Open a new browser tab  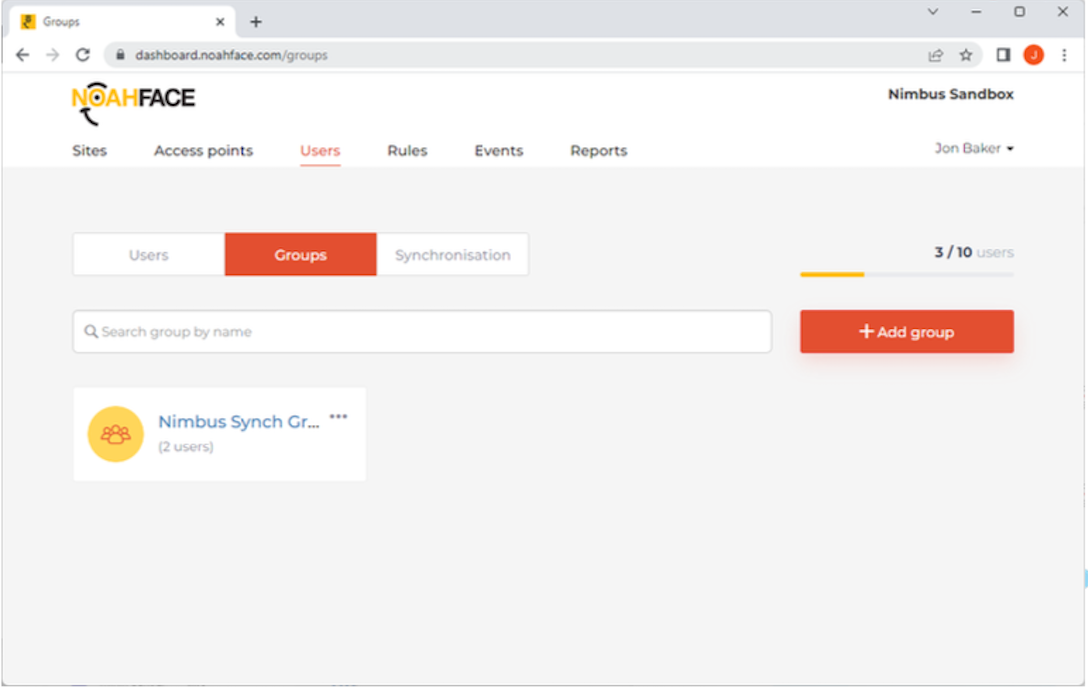[x=256, y=21]
